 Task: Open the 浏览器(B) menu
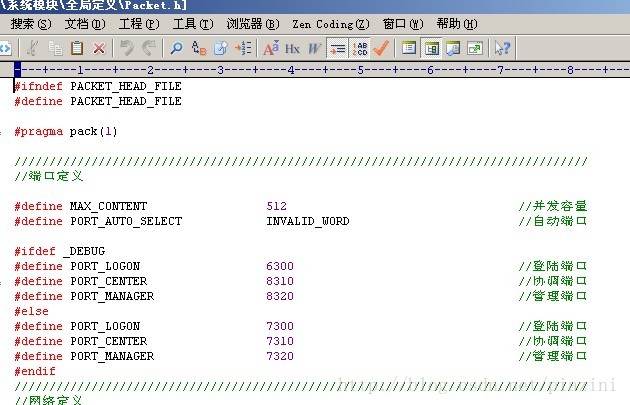point(253,24)
